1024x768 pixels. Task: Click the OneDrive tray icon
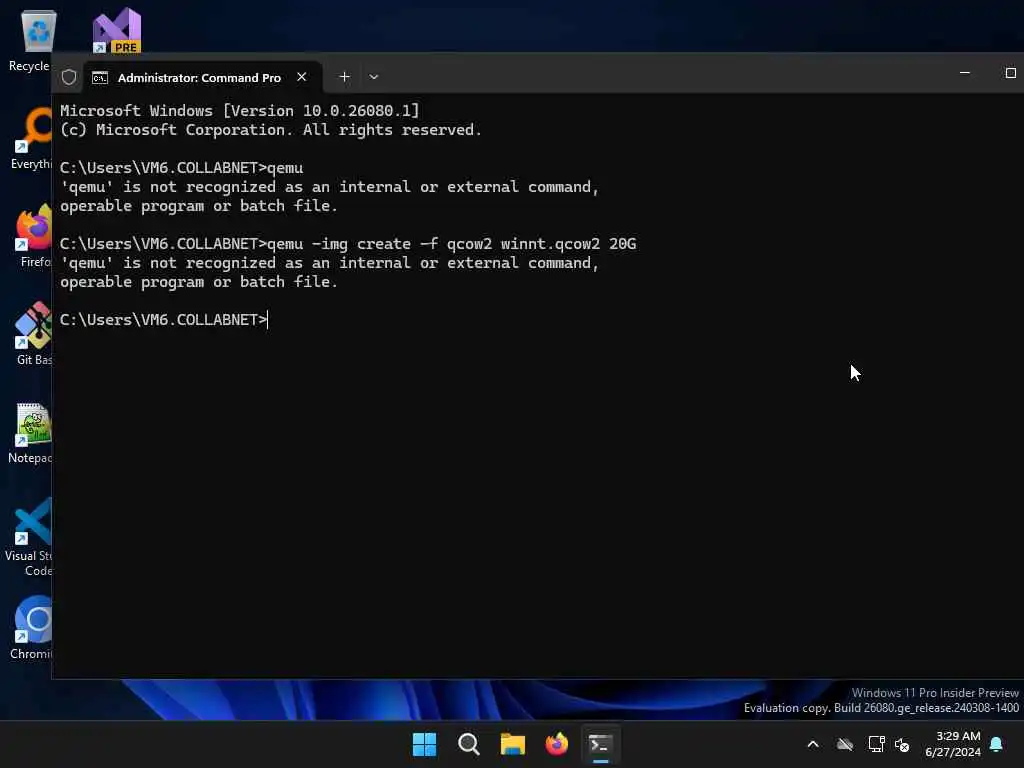(x=845, y=744)
